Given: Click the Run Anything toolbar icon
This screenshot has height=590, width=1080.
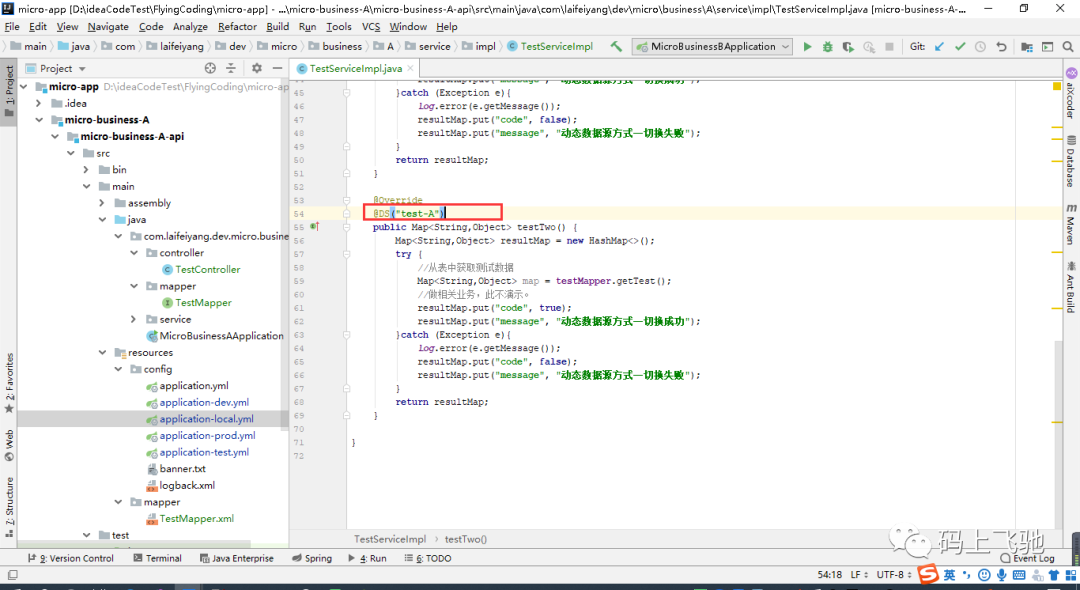Looking at the screenshot, I should [1047, 47].
